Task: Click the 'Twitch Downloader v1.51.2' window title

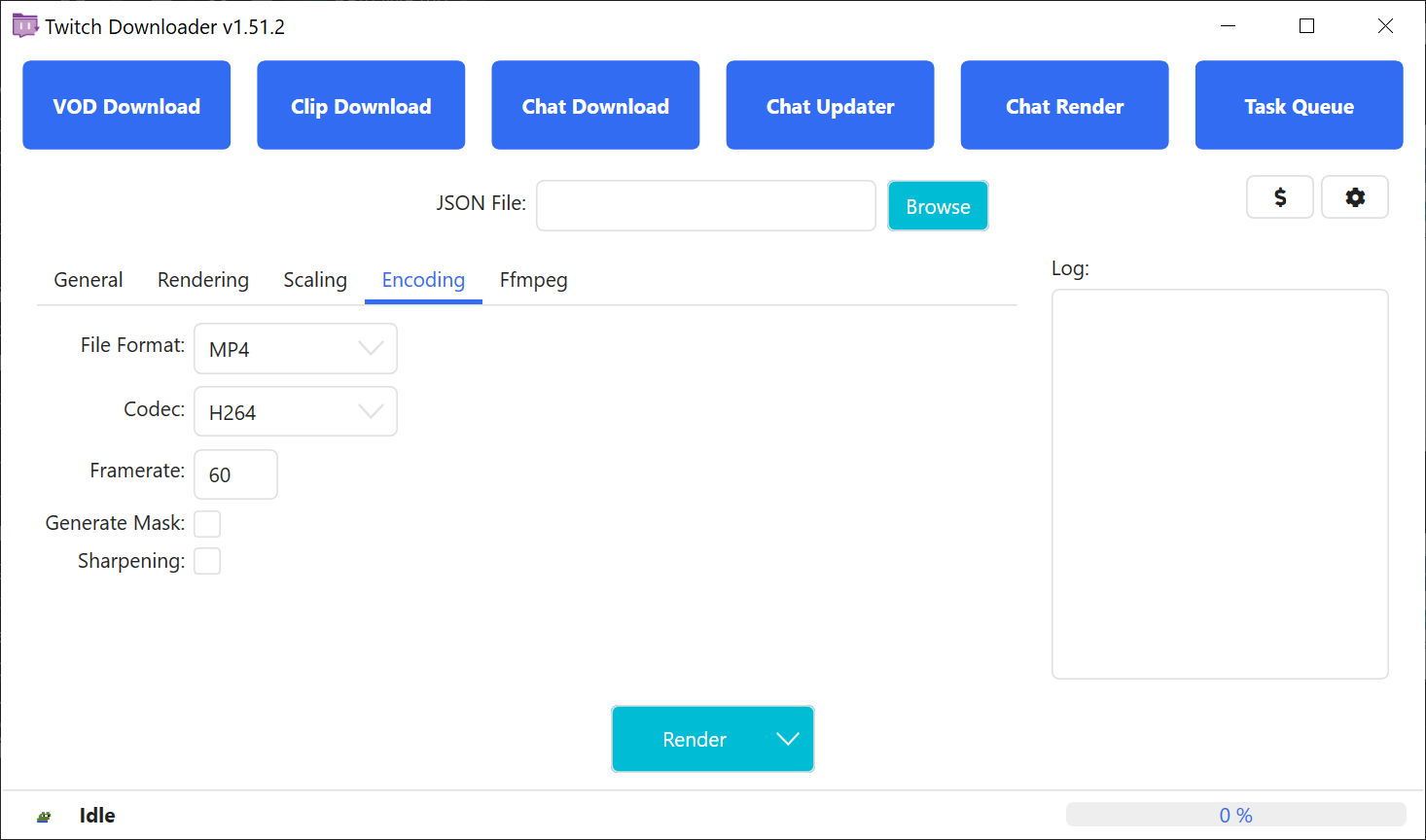Action: [x=164, y=27]
